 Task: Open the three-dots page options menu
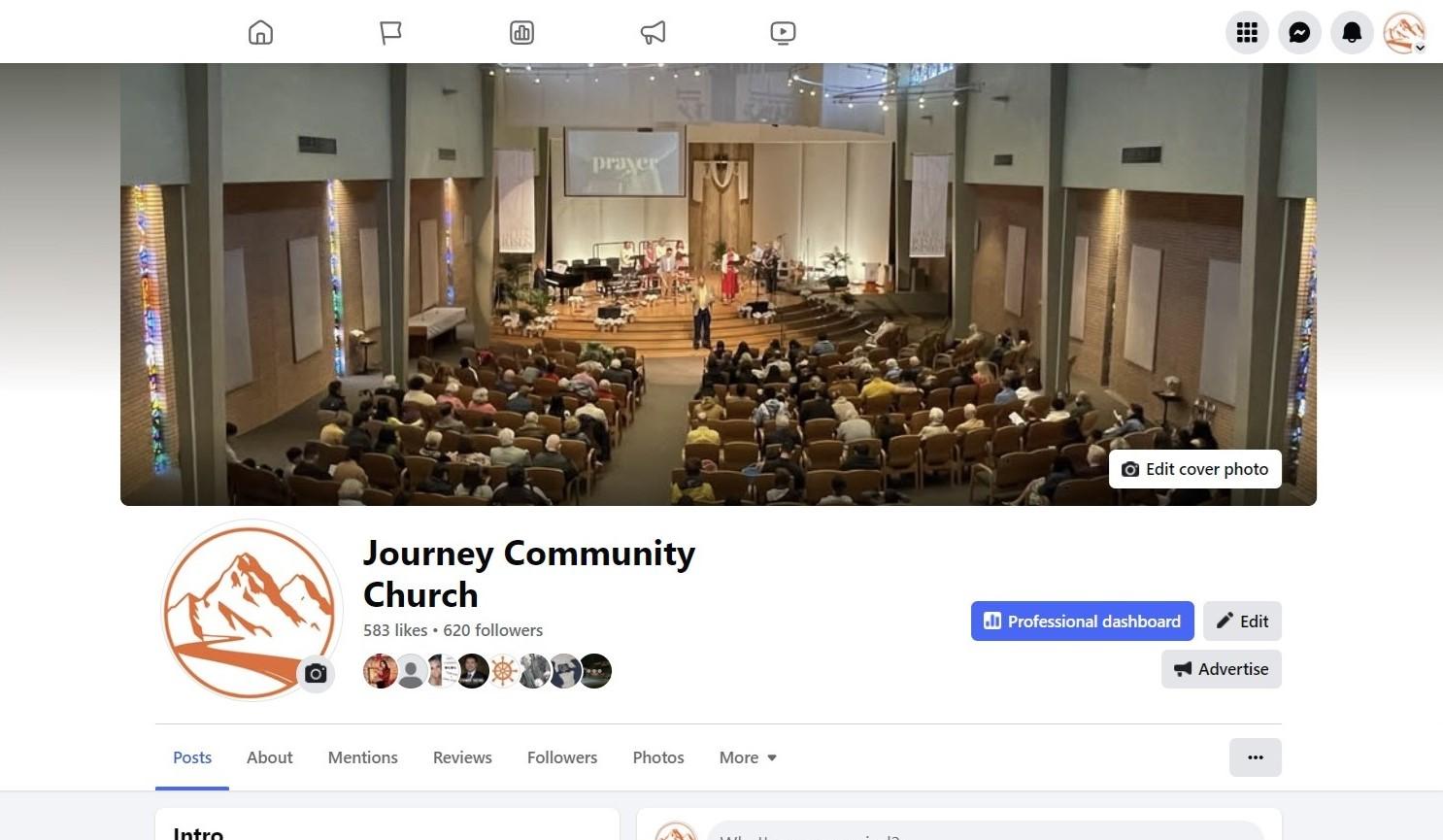[x=1255, y=757]
